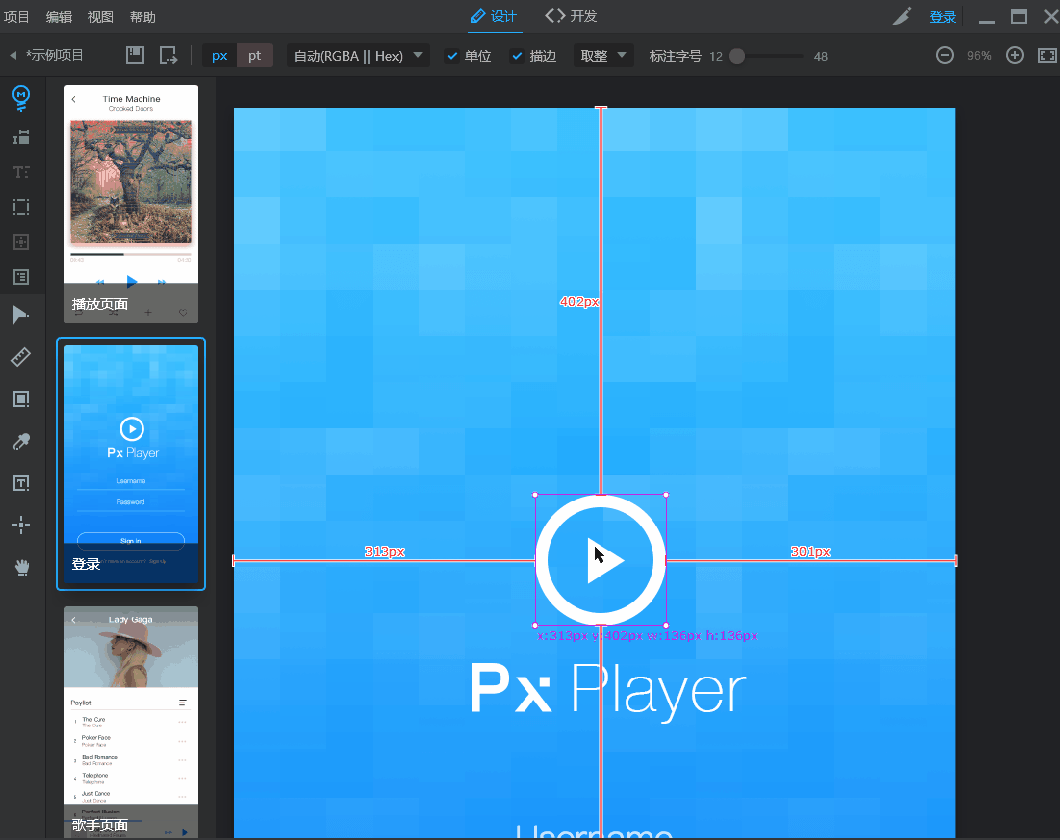Image resolution: width=1060 pixels, height=840 pixels.
Task: Zoom out with the minus circle
Action: 944,55
